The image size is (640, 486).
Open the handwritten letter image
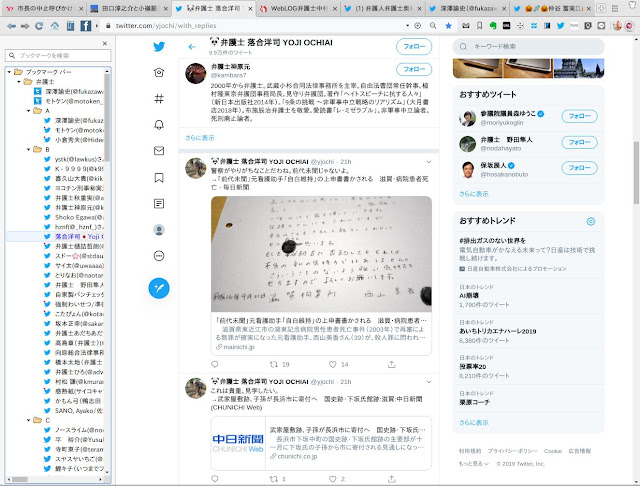click(x=321, y=254)
